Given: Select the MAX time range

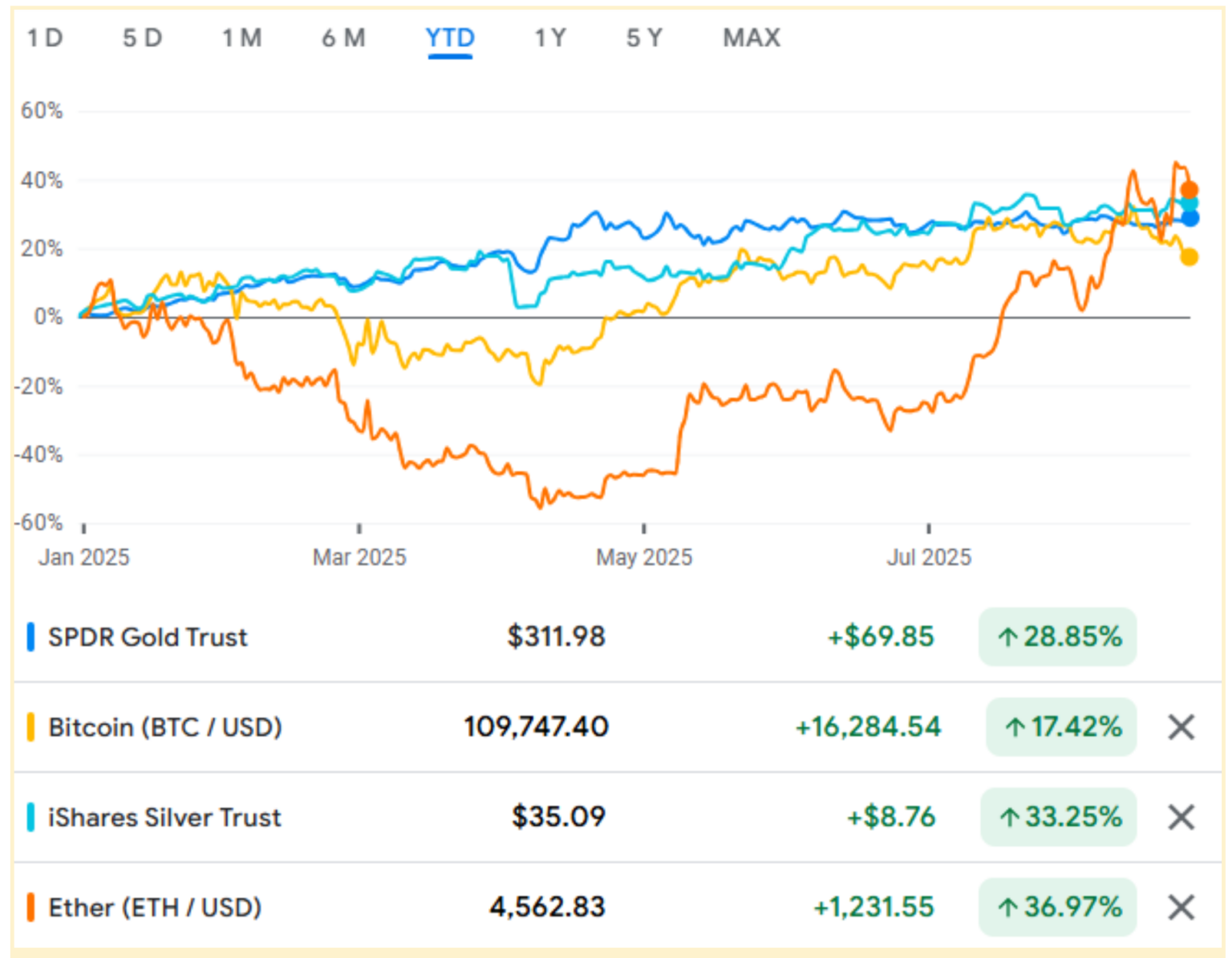Looking at the screenshot, I should click(x=751, y=37).
